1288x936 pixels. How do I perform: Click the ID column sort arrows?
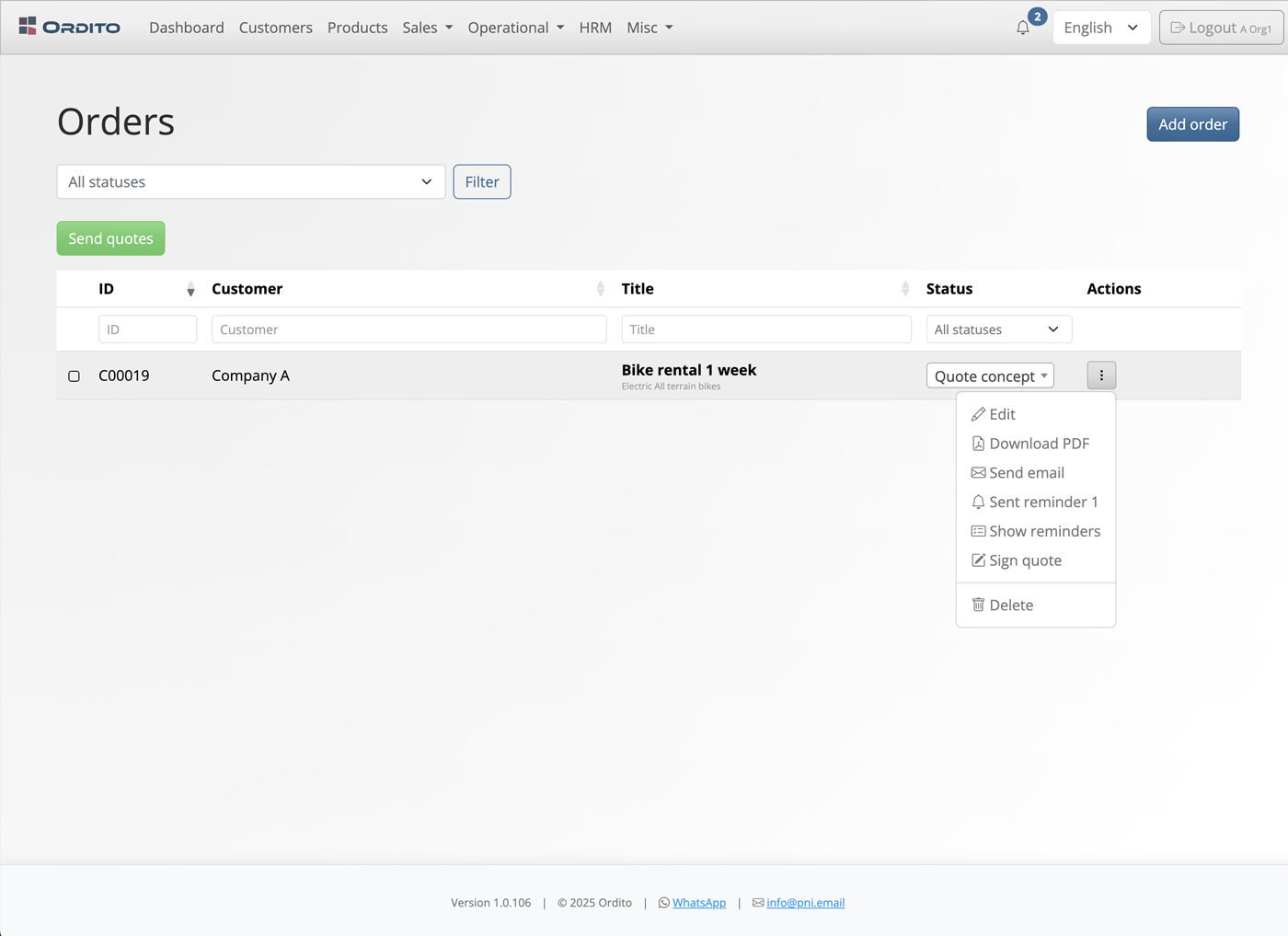[x=190, y=289]
